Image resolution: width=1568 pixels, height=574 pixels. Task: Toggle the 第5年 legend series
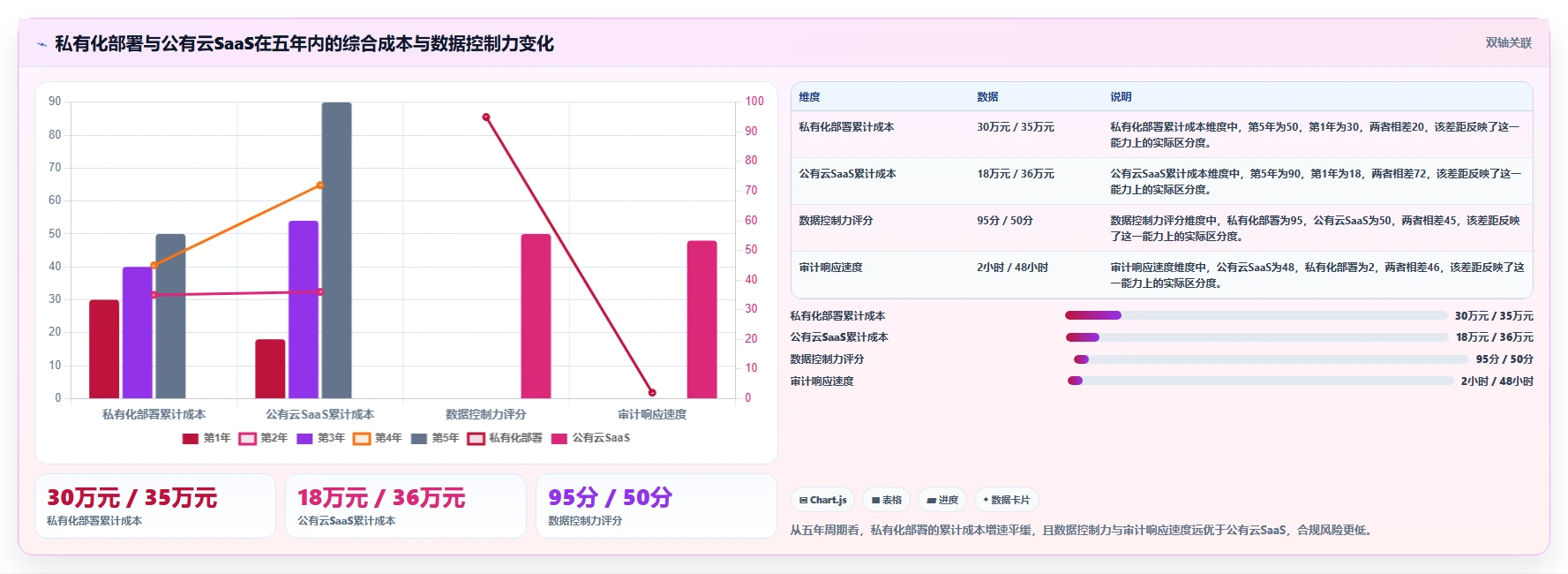[x=435, y=438]
